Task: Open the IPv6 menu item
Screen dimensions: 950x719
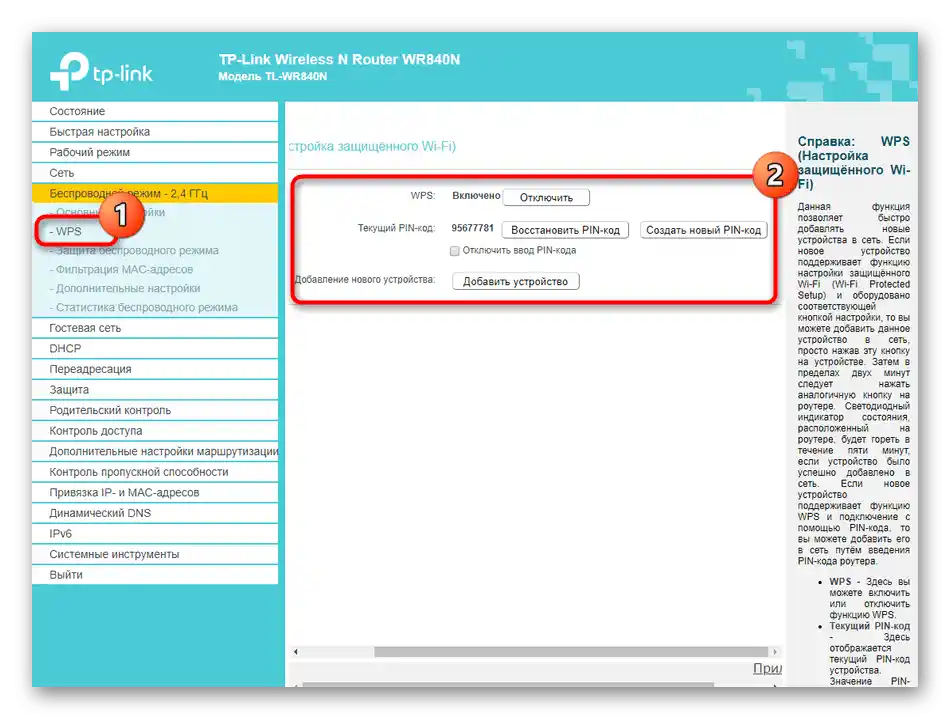Action: (155, 534)
